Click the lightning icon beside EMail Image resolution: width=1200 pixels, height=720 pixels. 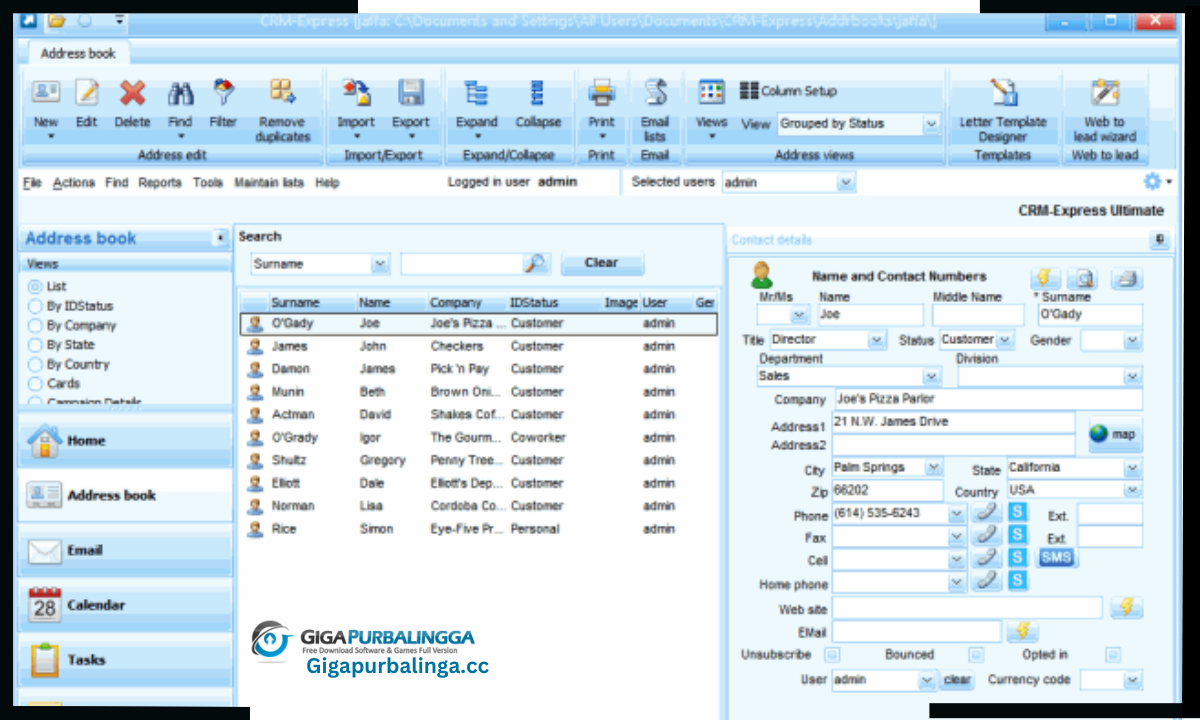tap(1022, 631)
